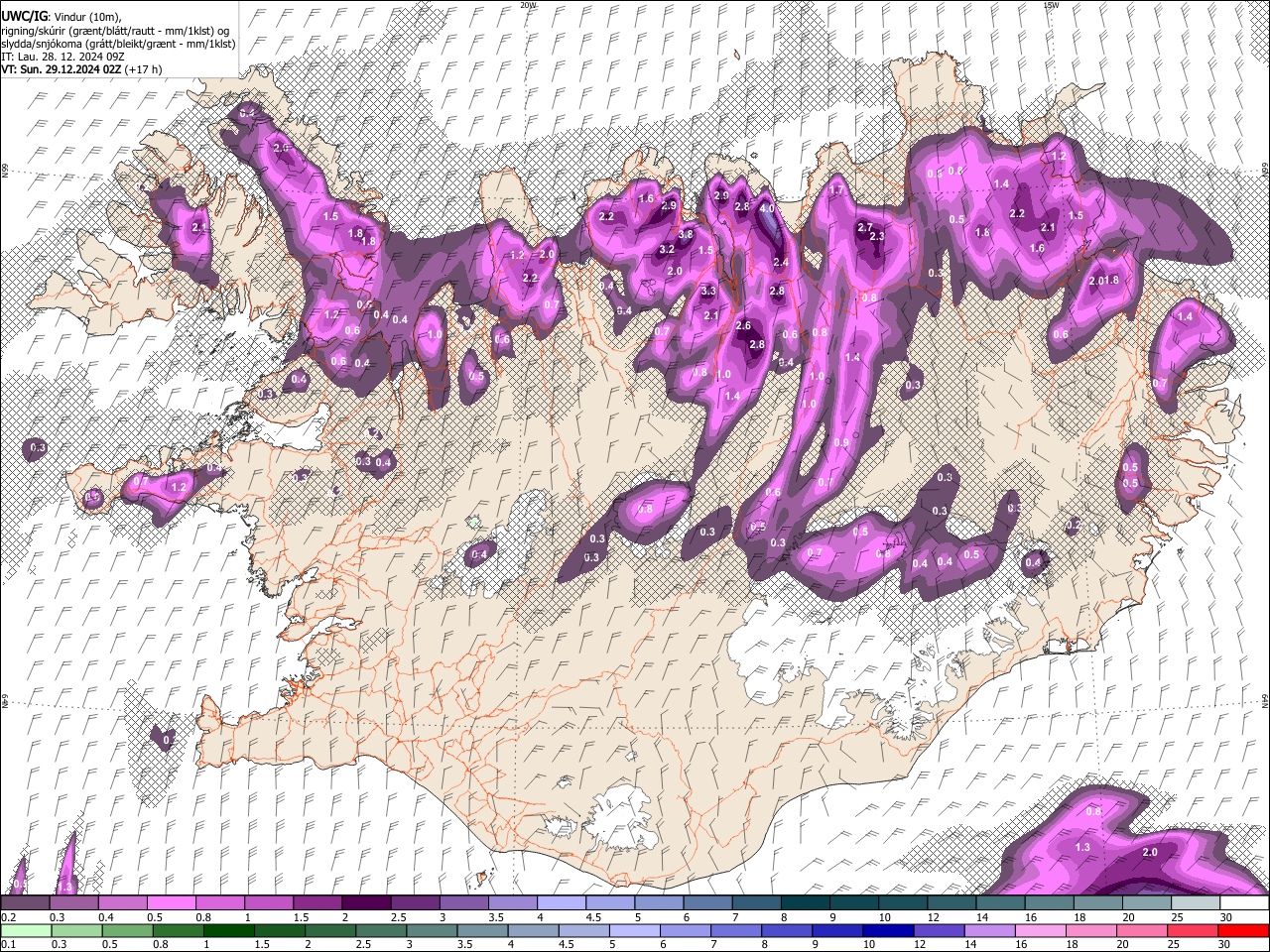The image size is (1270, 952).
Task: Pick the dark teal swatch labeled 8 in upper legend
Action: point(806,903)
